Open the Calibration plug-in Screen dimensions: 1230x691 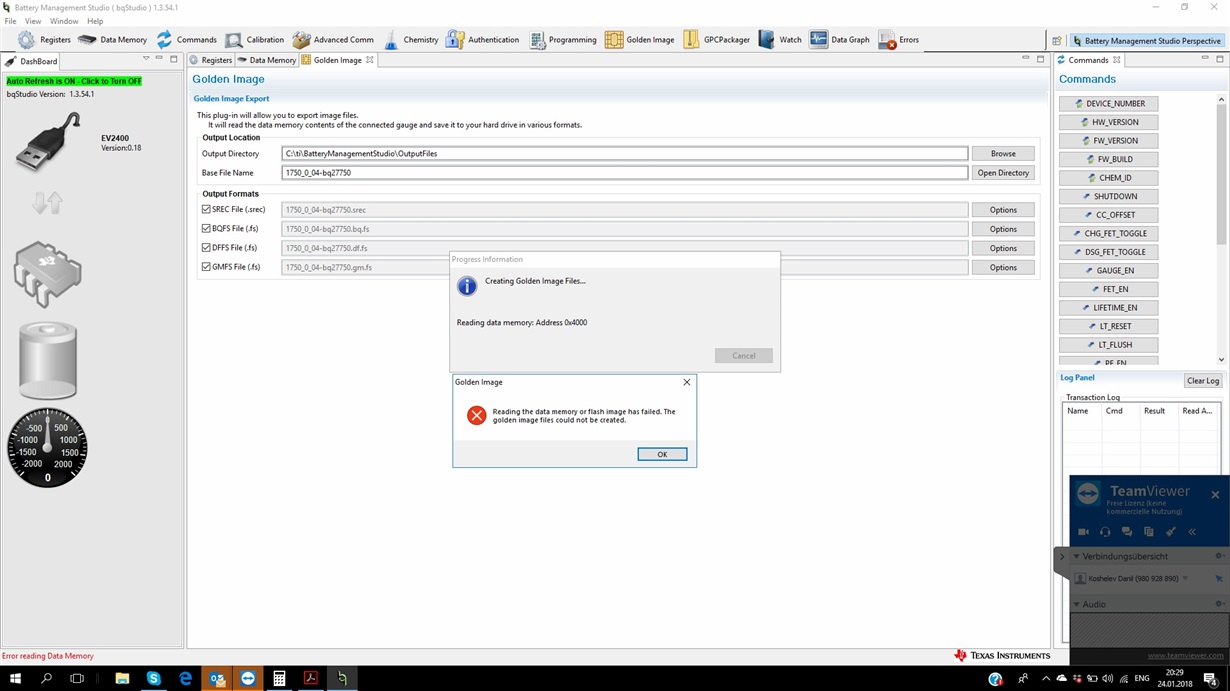coord(254,40)
